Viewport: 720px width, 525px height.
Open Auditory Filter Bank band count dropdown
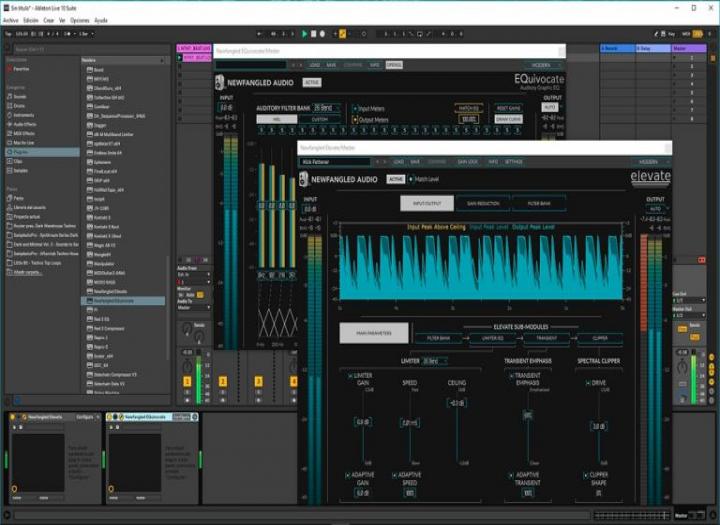[326, 108]
